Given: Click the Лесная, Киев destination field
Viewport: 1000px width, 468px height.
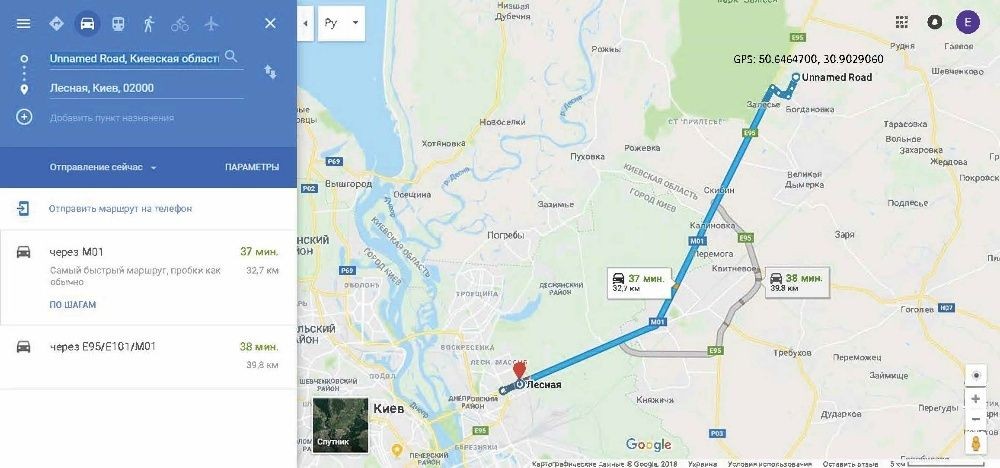Looking at the screenshot, I should coord(146,88).
